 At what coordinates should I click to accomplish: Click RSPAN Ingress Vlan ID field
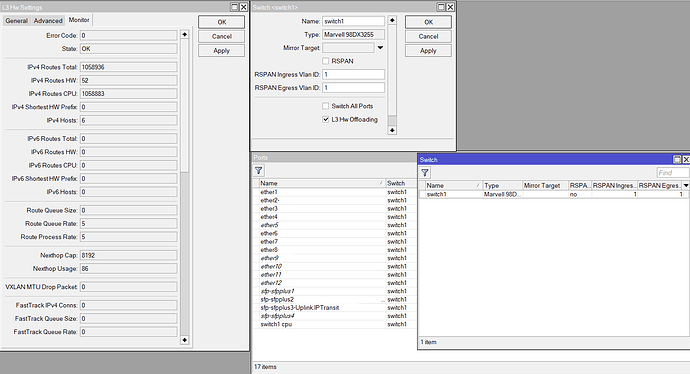point(353,74)
